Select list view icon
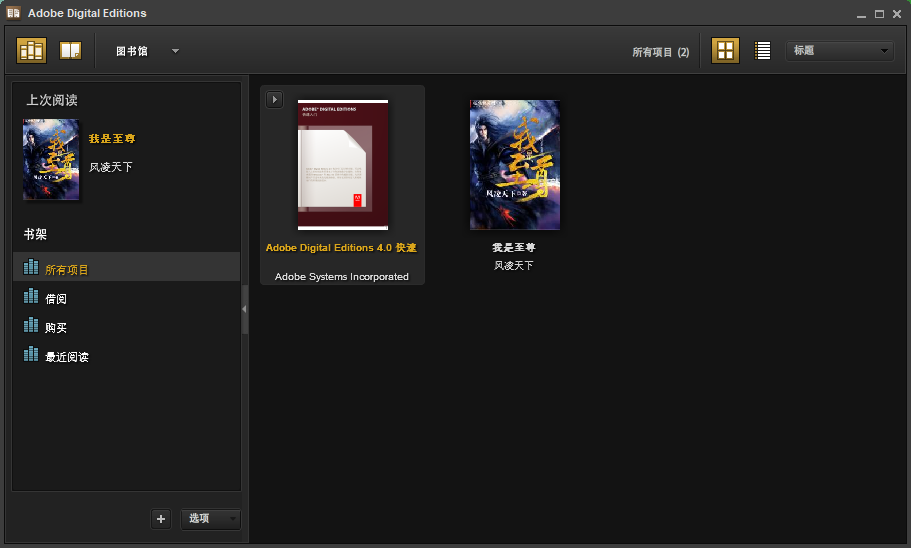Image resolution: width=911 pixels, height=548 pixels. (x=762, y=51)
